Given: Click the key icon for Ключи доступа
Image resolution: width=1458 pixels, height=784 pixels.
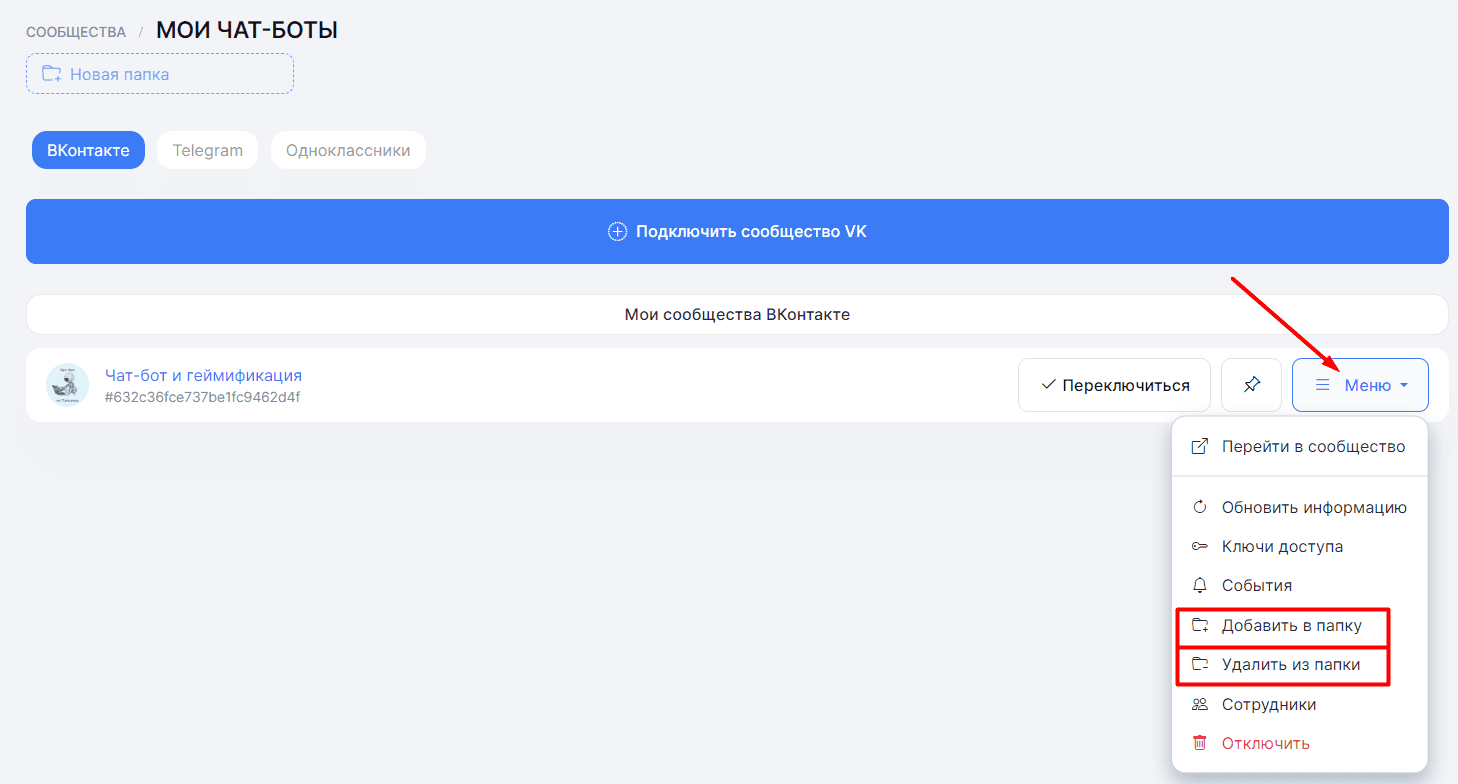Looking at the screenshot, I should (x=1200, y=547).
